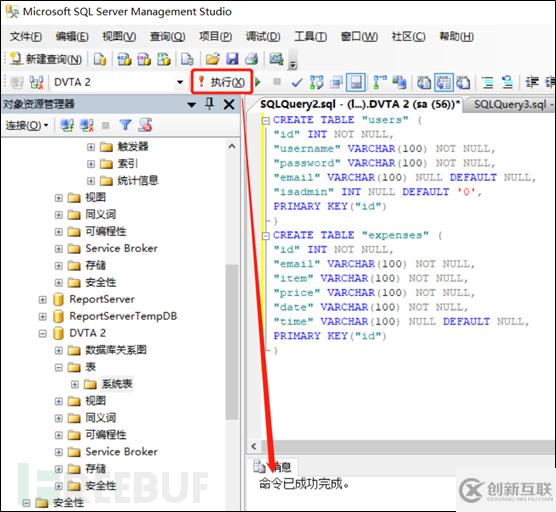This screenshot has height=512, width=556.
Task: Open a new SQL Server Compact query
Action: (x=187, y=59)
